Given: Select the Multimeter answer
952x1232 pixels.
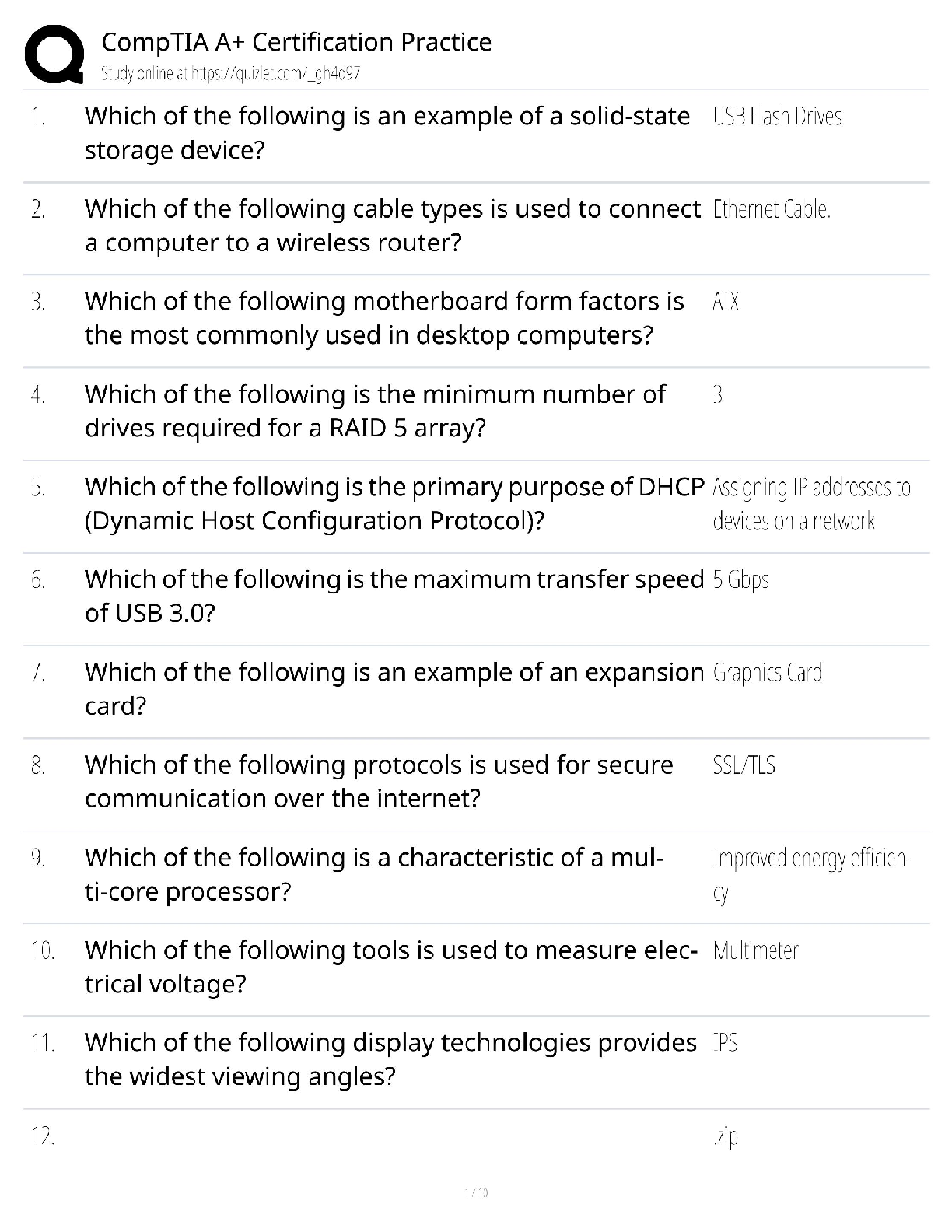Looking at the screenshot, I should coord(755,950).
